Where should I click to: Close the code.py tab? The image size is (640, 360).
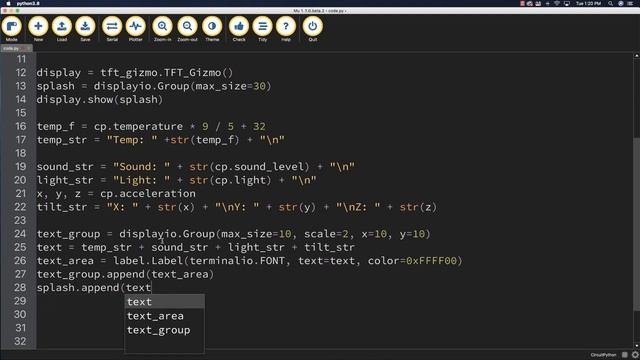[28, 48]
